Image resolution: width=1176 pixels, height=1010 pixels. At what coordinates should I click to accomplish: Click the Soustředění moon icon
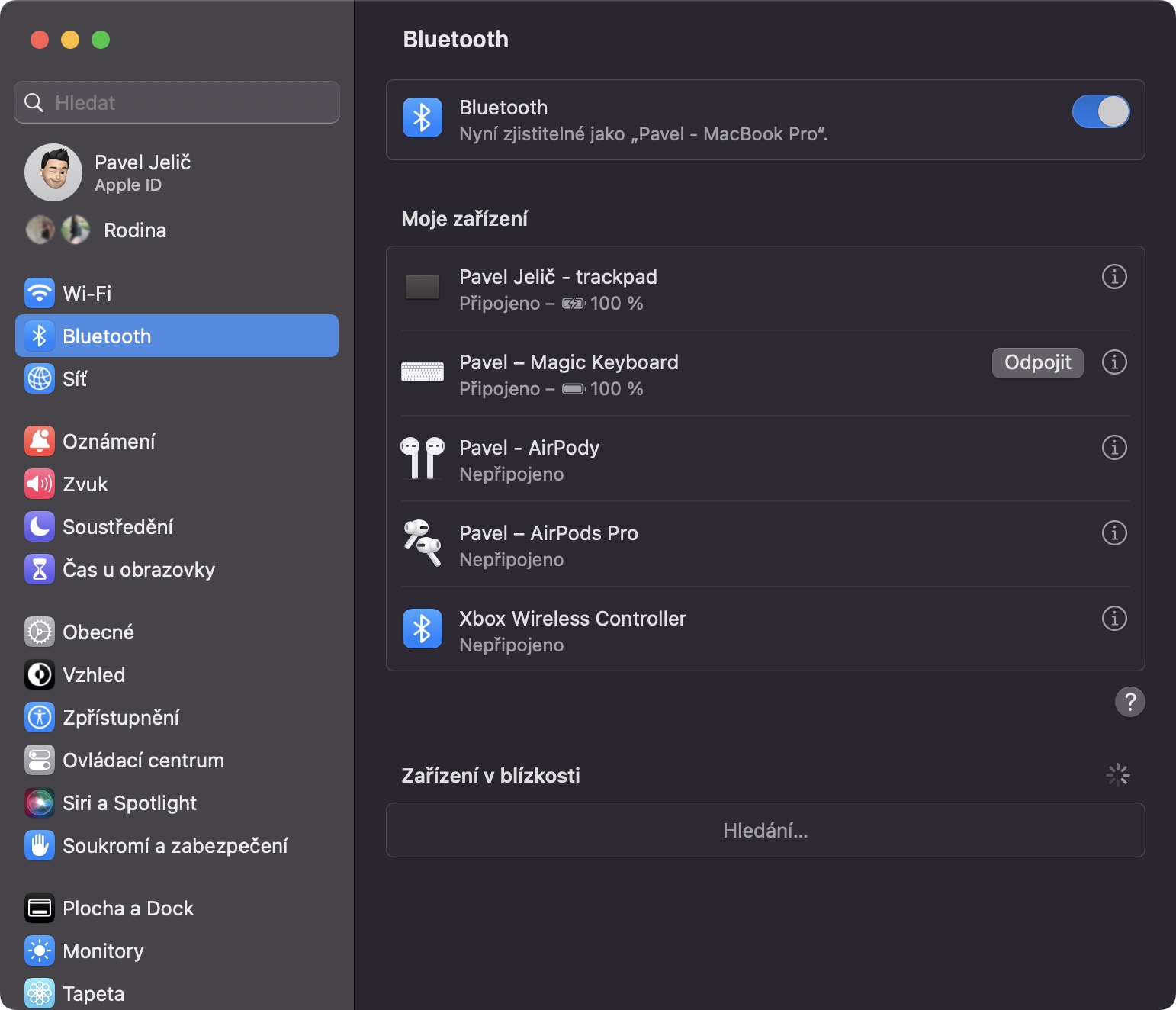coord(40,526)
